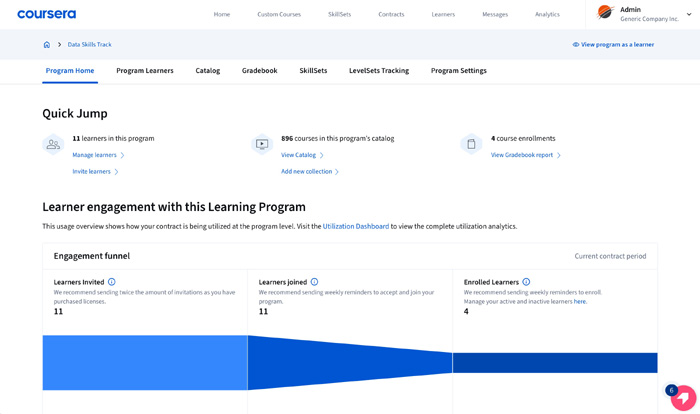Image resolution: width=700 pixels, height=414 pixels.
Task: Click the Learners Invited funnel bar
Action: (x=144, y=362)
